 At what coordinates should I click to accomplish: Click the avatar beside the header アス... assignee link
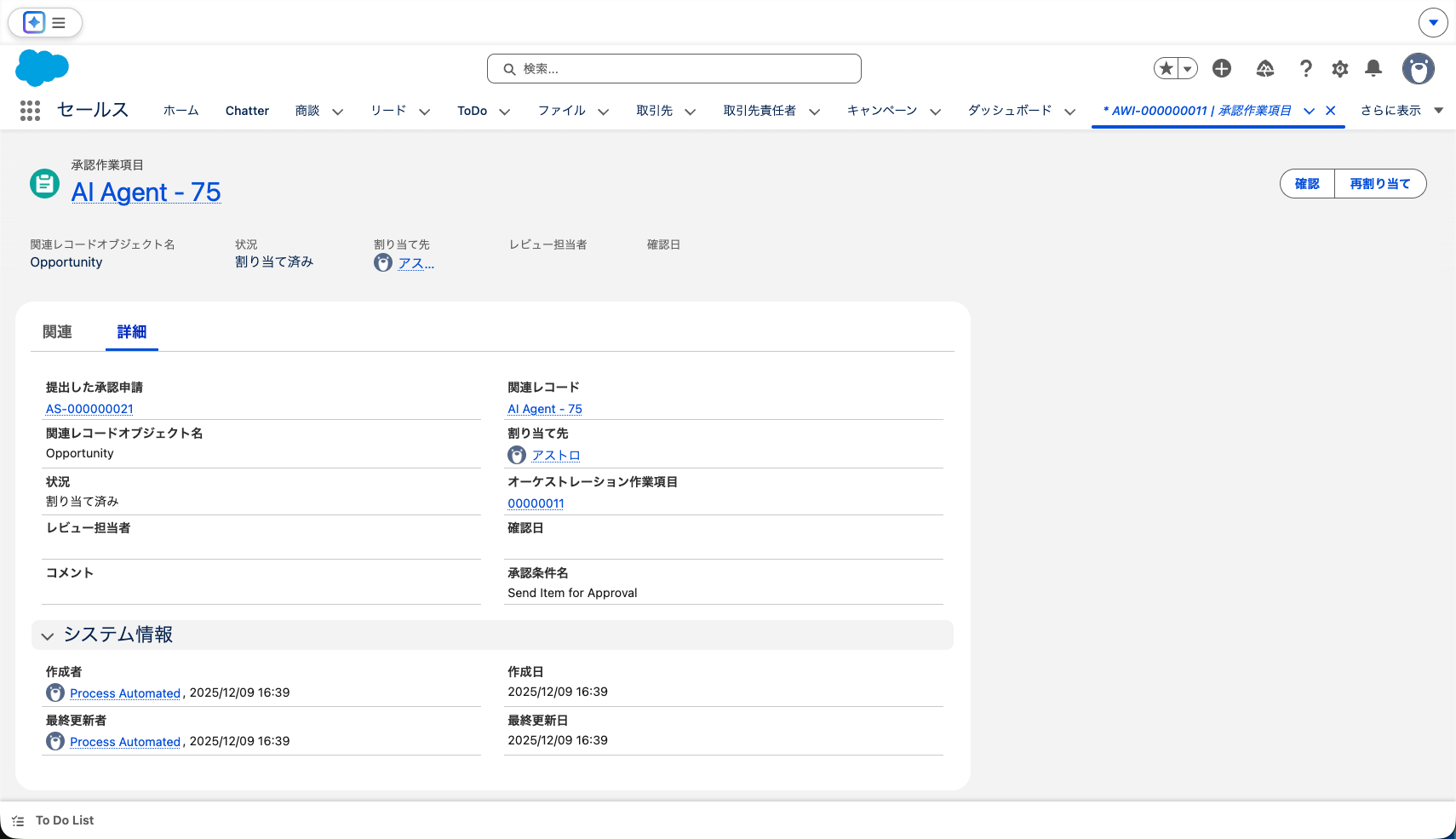(383, 263)
